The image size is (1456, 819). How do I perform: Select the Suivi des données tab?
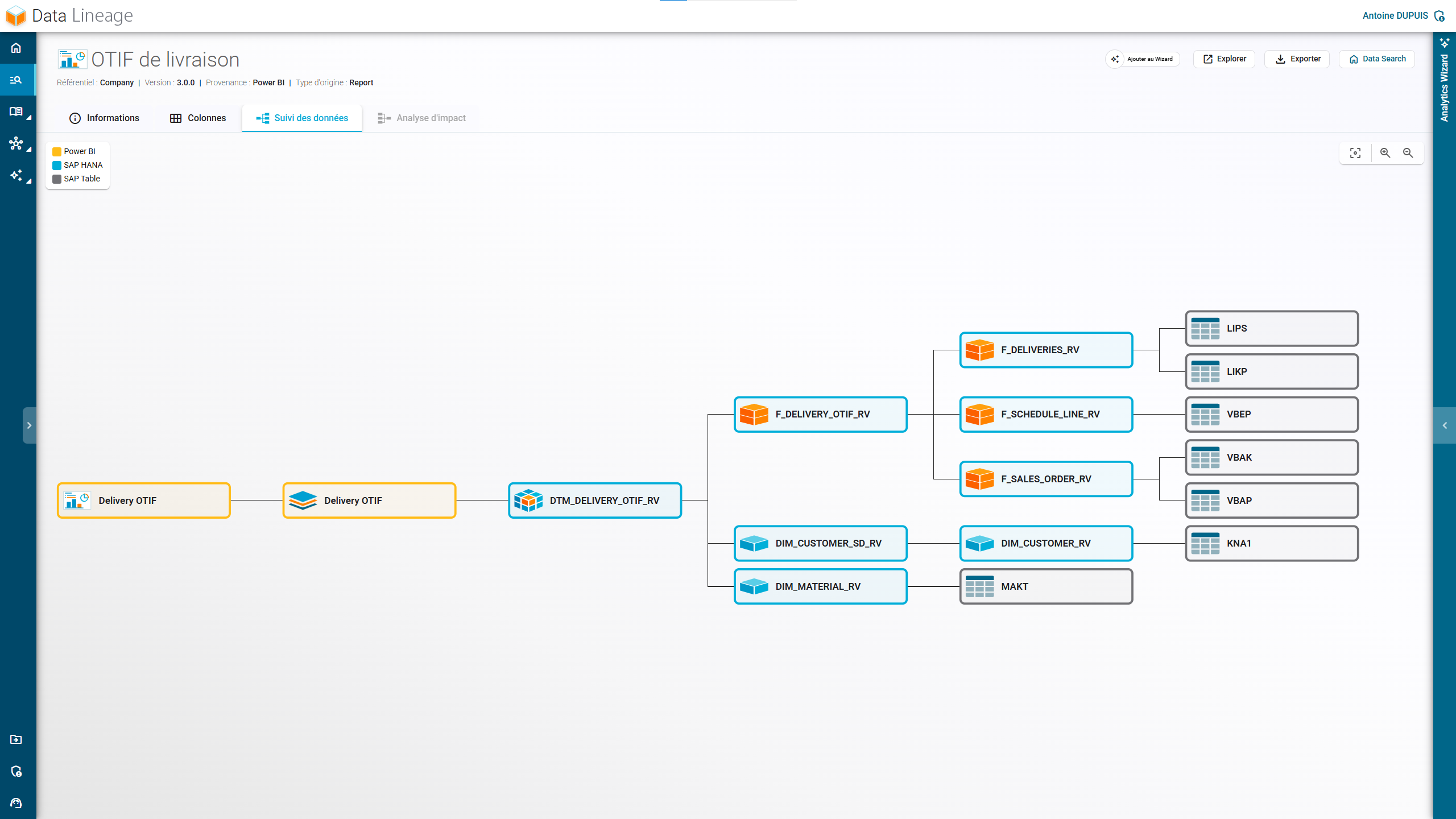pyautogui.click(x=302, y=118)
